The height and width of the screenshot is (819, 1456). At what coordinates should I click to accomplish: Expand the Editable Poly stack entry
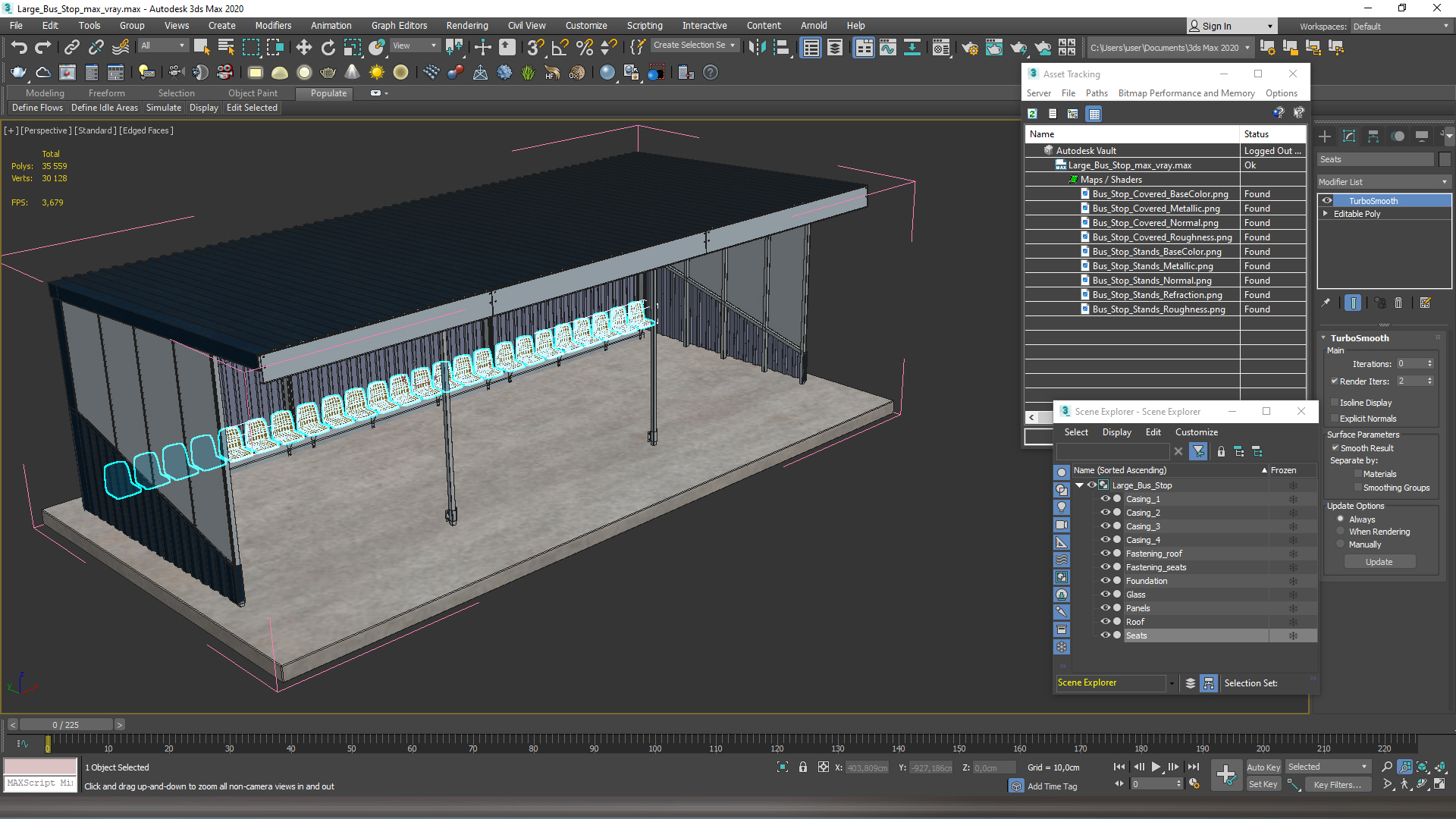tap(1326, 214)
